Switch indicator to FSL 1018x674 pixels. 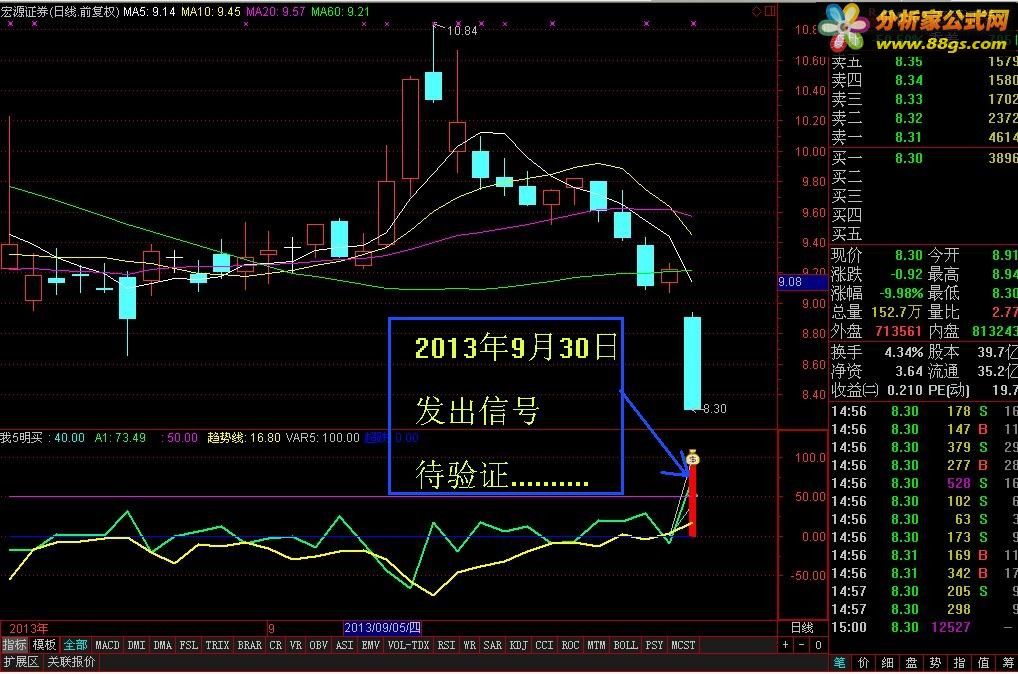tap(188, 645)
